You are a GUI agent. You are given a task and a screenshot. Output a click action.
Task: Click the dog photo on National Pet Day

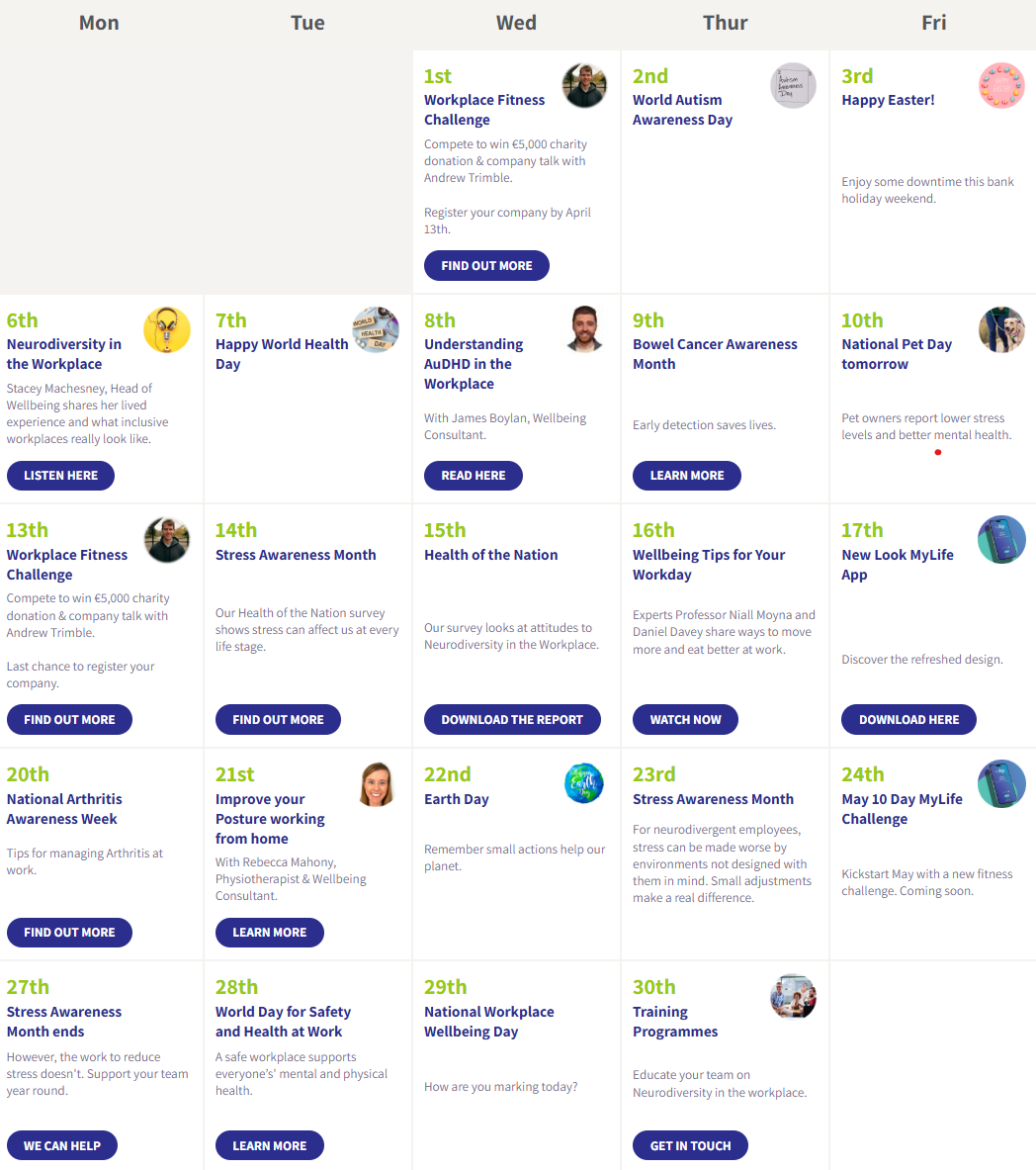pos(1001,330)
